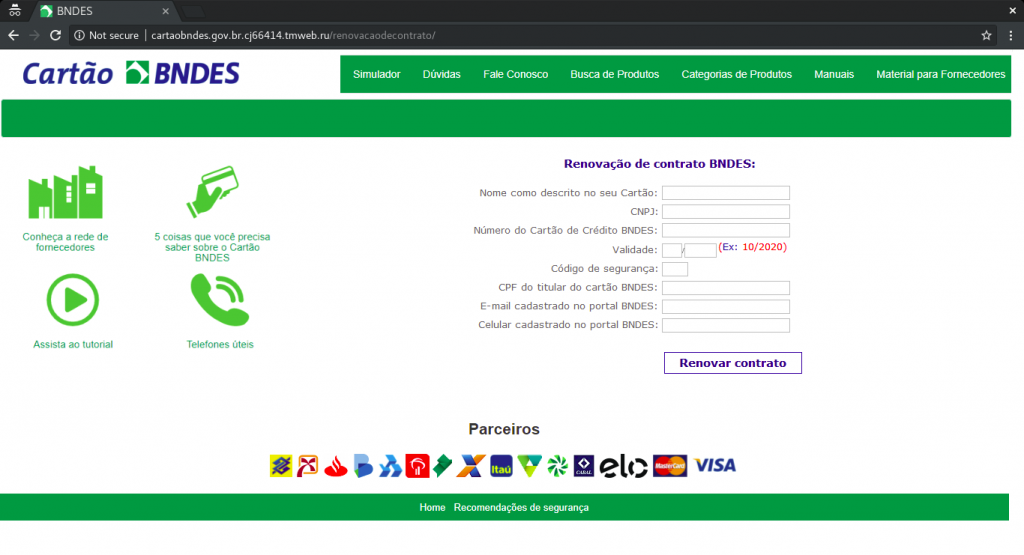Viewport: 1024px width, 555px height.
Task: Click the VISA partner logo
Action: coord(715,465)
